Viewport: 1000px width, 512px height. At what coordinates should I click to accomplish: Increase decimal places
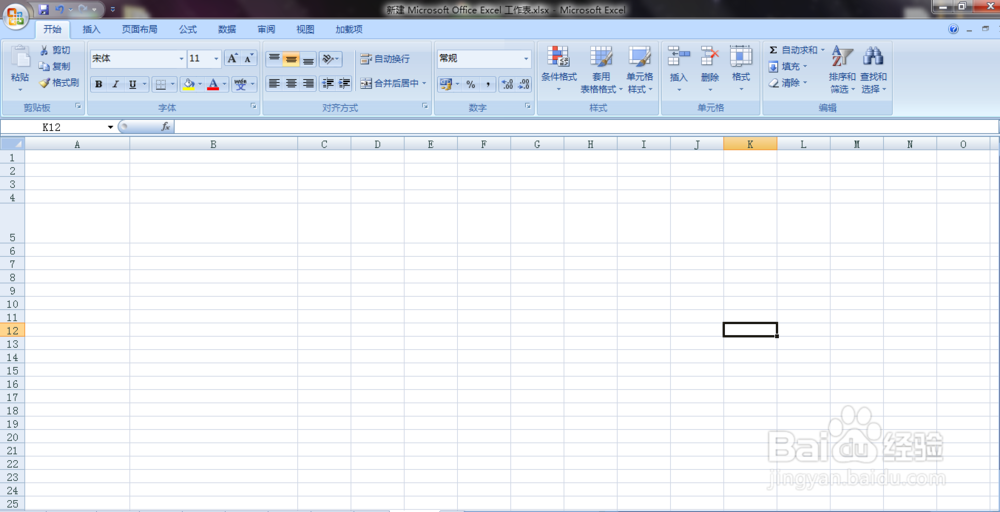pos(508,84)
